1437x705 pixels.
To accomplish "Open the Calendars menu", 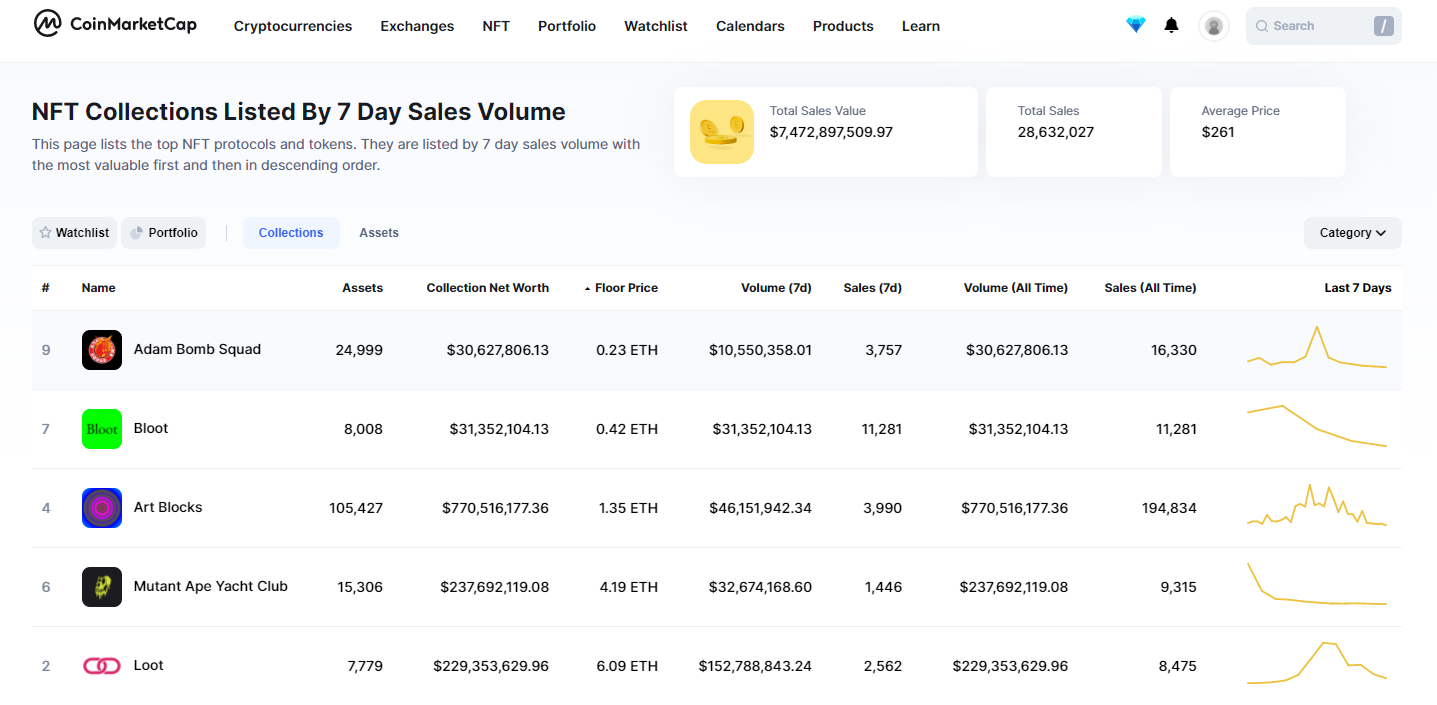I will [x=750, y=26].
